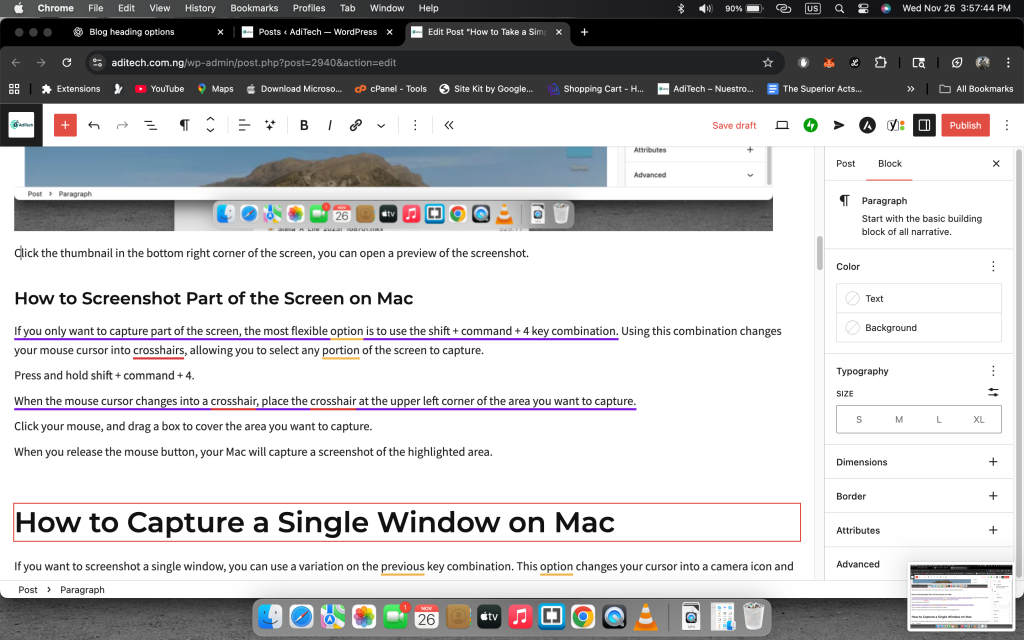Open the Text color swatch
This screenshot has height=640, width=1024.
(918, 298)
